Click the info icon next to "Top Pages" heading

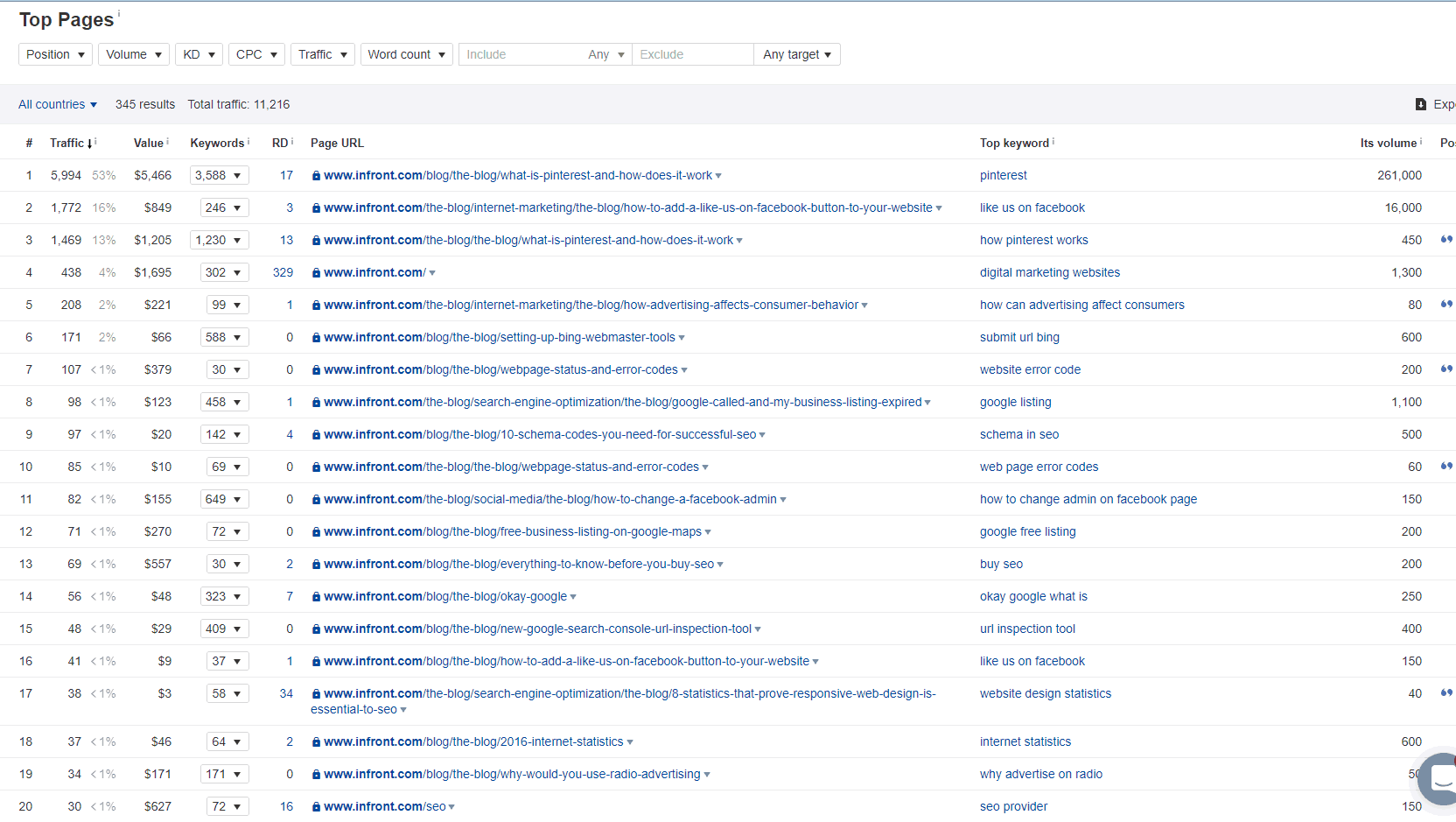pyautogui.click(x=119, y=11)
